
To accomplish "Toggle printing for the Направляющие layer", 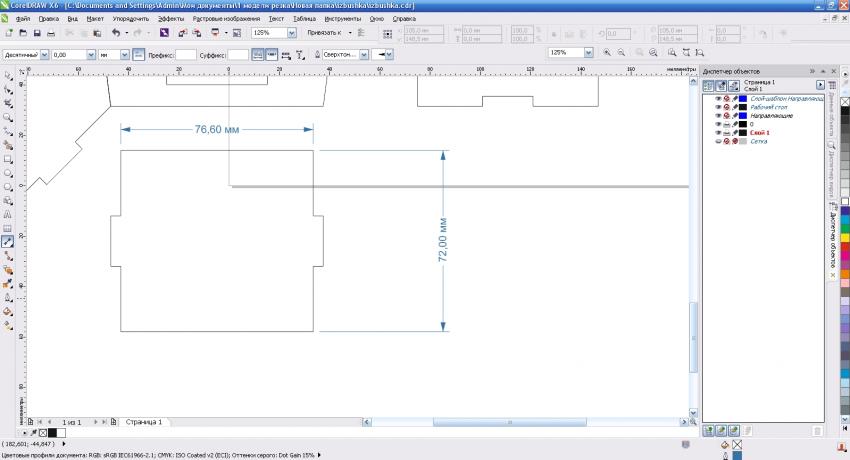I will 726,115.
